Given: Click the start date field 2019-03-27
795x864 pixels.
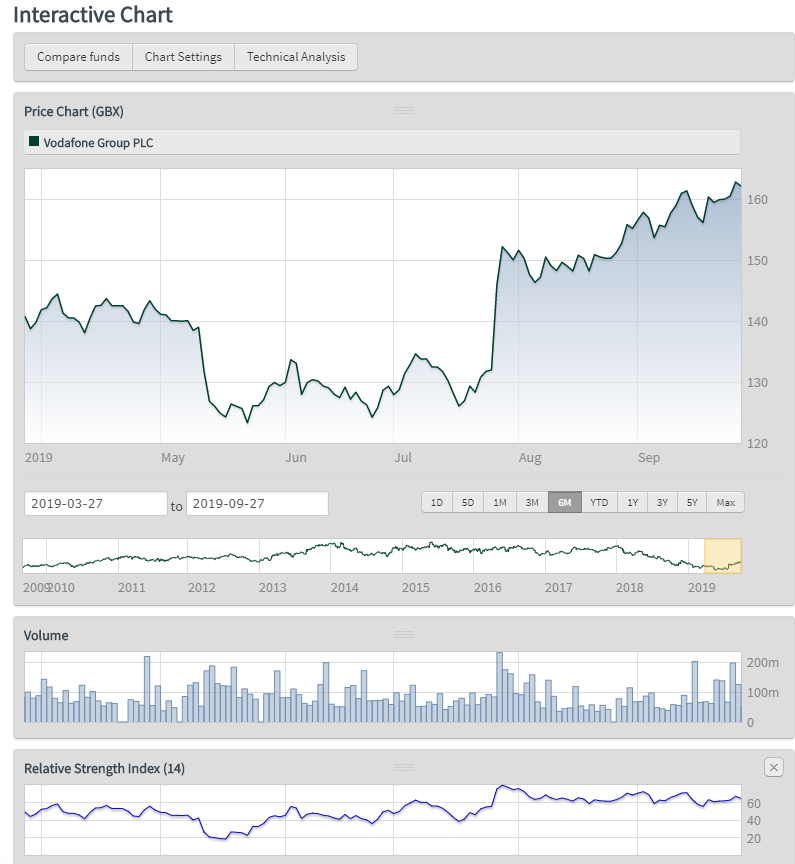Looking at the screenshot, I should click(x=95, y=504).
